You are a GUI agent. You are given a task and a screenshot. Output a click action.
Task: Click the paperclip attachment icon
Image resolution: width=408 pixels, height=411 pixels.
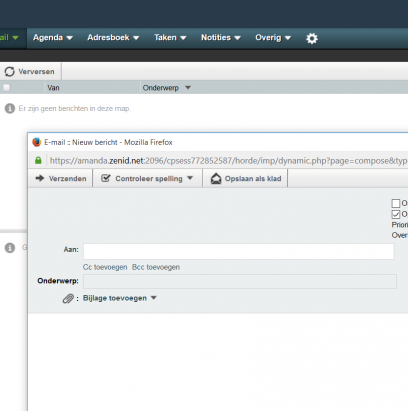click(68, 298)
